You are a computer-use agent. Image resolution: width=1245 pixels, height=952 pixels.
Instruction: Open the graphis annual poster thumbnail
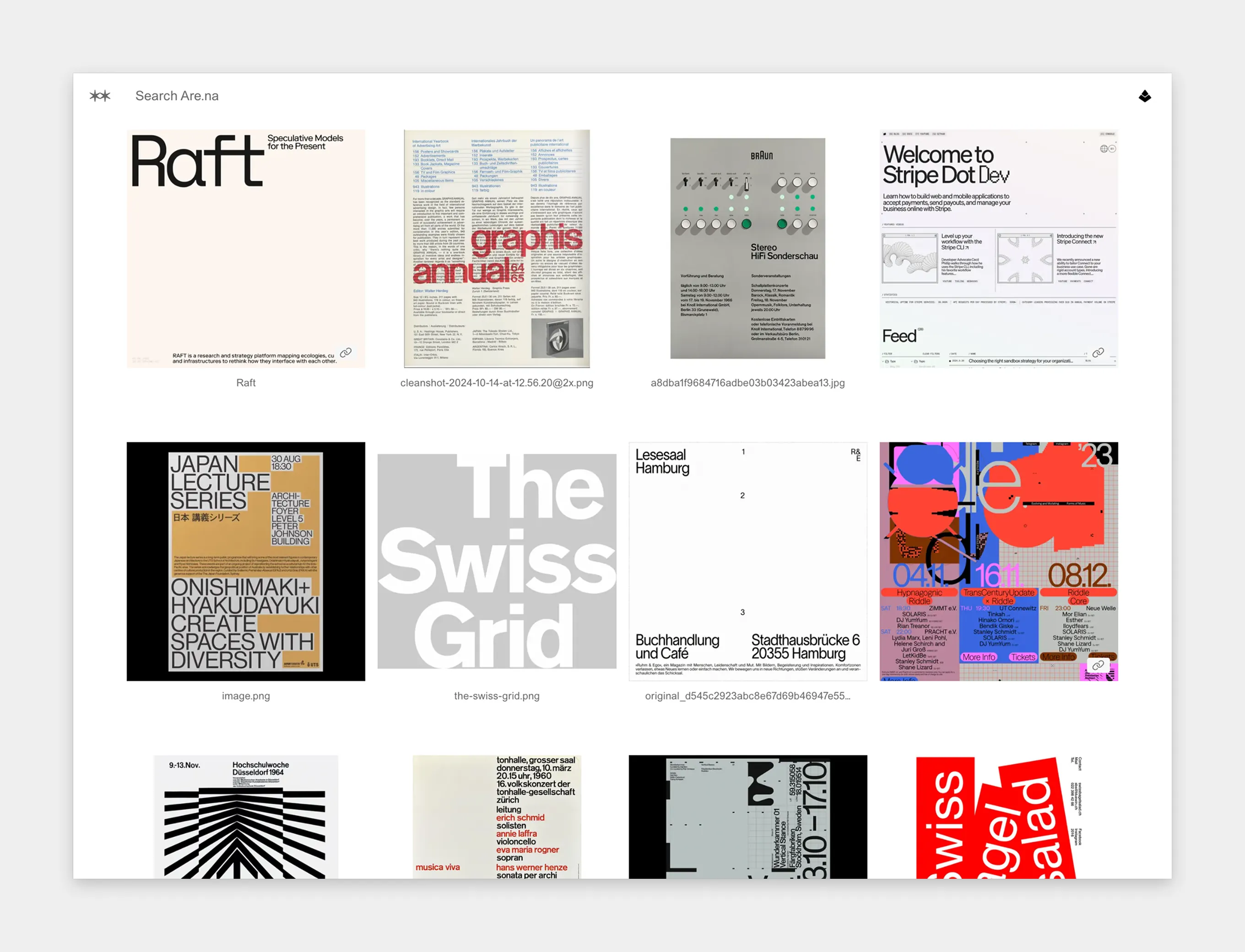497,249
